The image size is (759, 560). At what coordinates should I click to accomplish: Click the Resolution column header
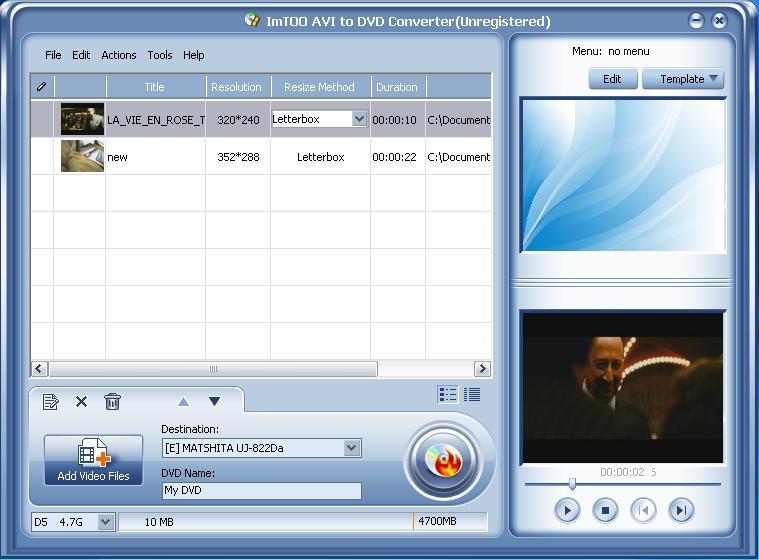point(237,87)
